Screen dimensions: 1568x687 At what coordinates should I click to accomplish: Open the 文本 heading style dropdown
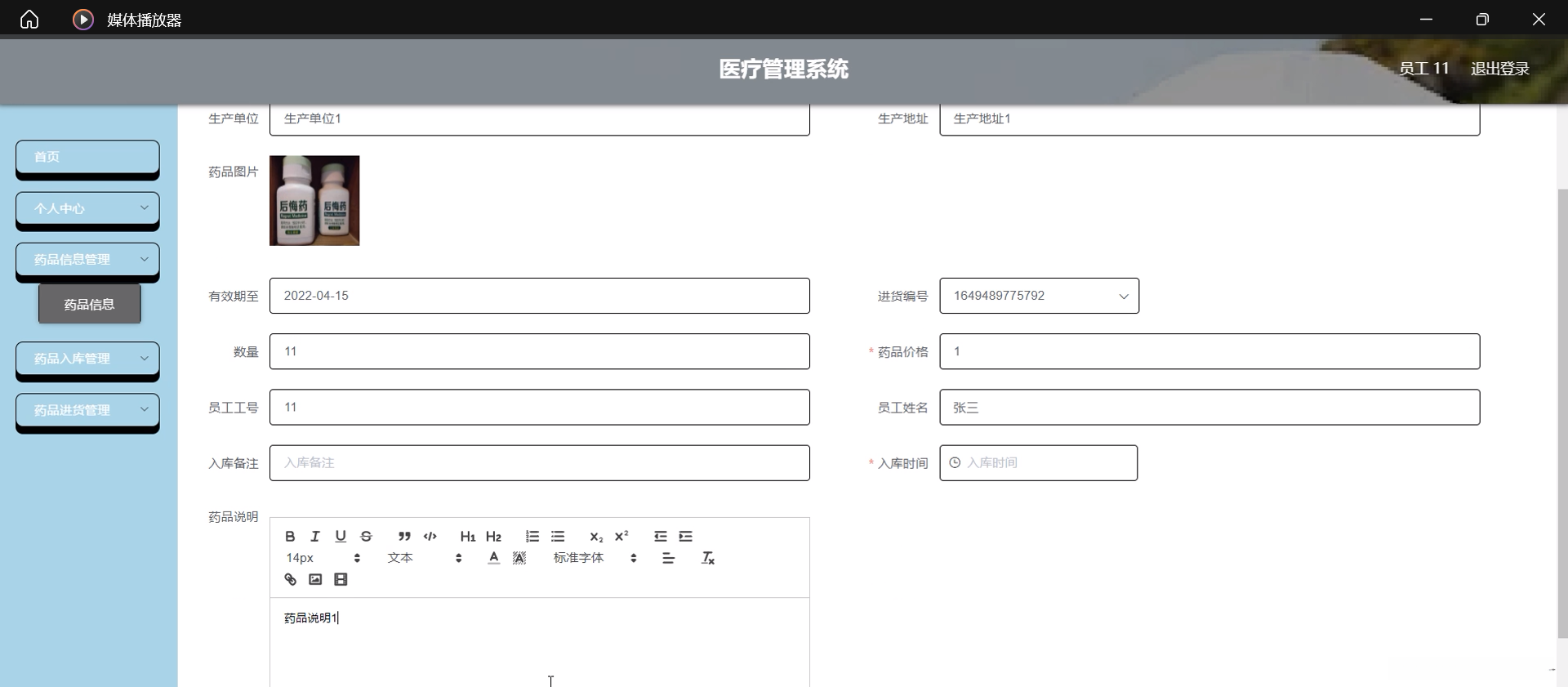pos(425,558)
